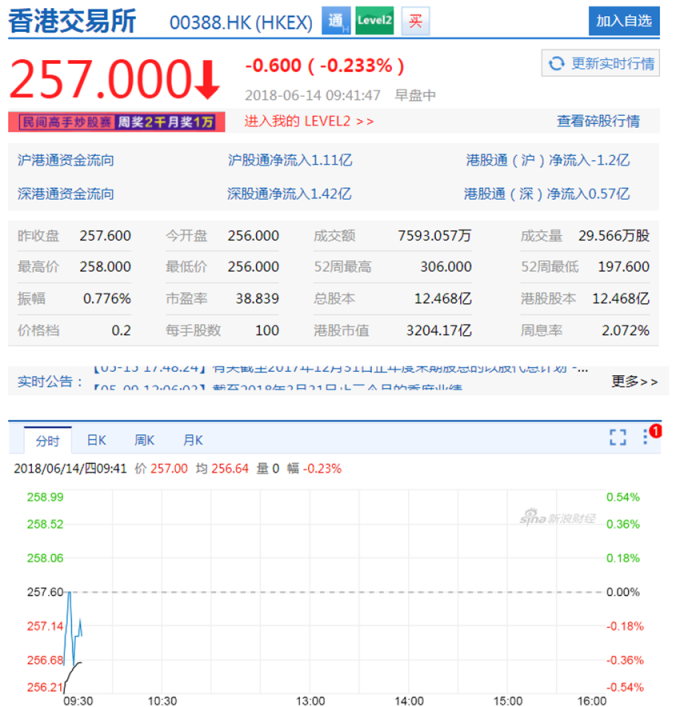Click the refresh arrows icon

pyautogui.click(x=556, y=63)
